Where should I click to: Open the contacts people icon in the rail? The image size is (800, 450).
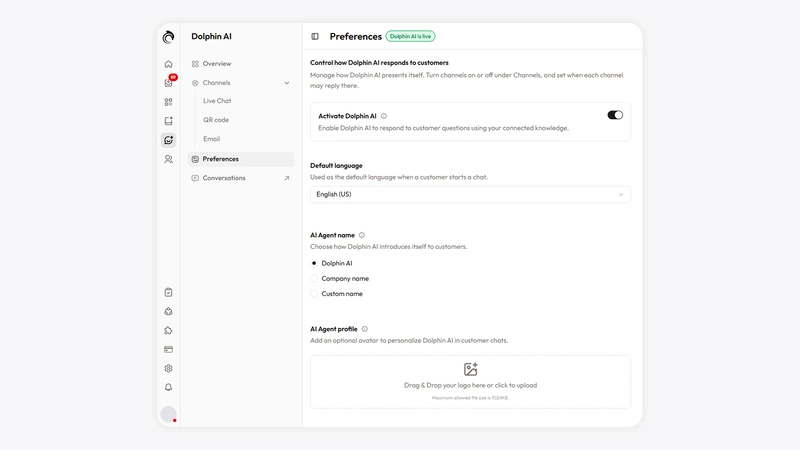[168, 159]
